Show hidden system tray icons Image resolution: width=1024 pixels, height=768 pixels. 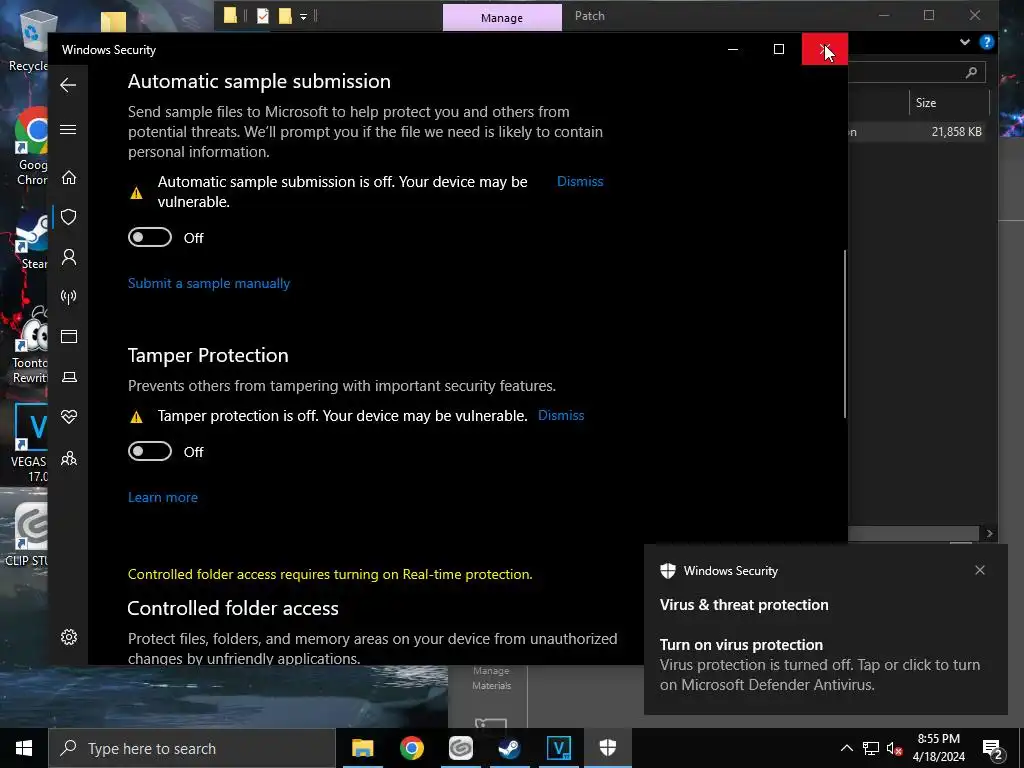[846, 748]
